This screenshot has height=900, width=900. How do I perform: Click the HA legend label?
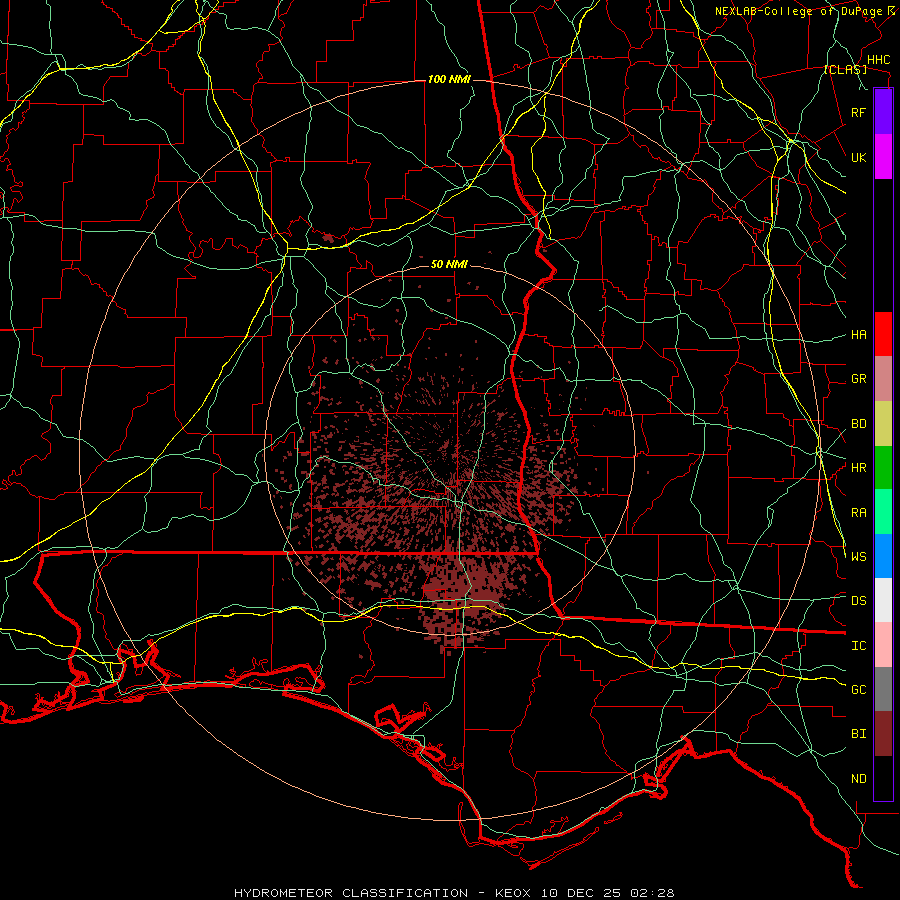pos(858,335)
